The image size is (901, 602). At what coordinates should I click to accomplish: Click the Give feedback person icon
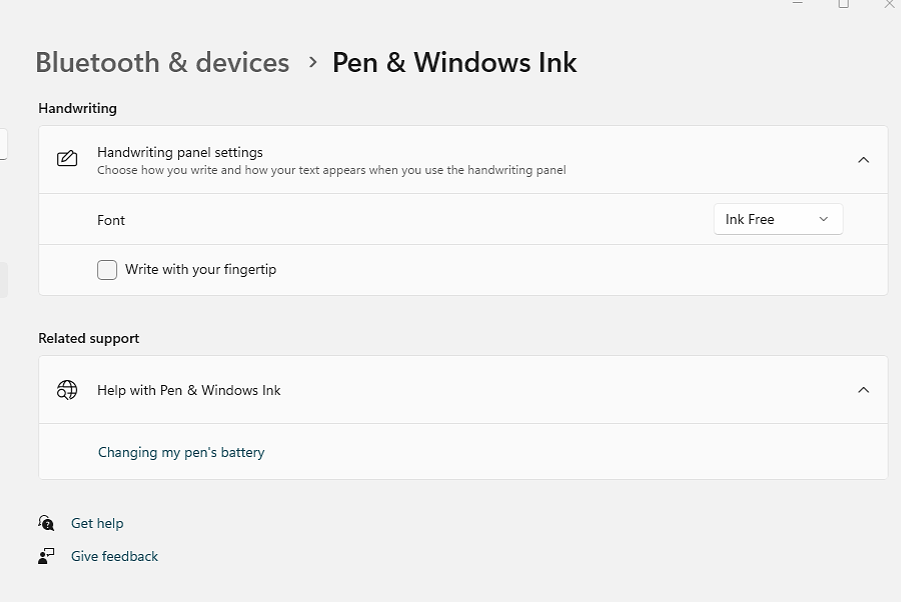pos(46,556)
